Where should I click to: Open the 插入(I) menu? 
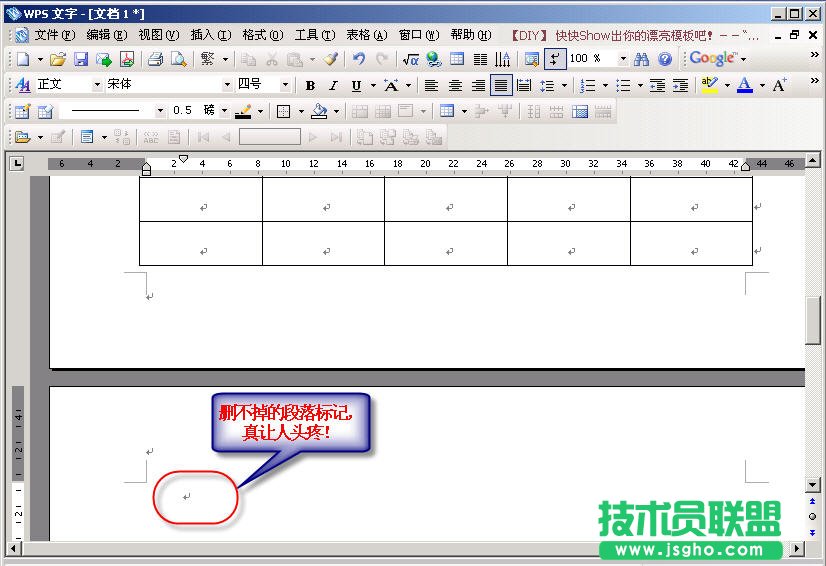(x=211, y=35)
